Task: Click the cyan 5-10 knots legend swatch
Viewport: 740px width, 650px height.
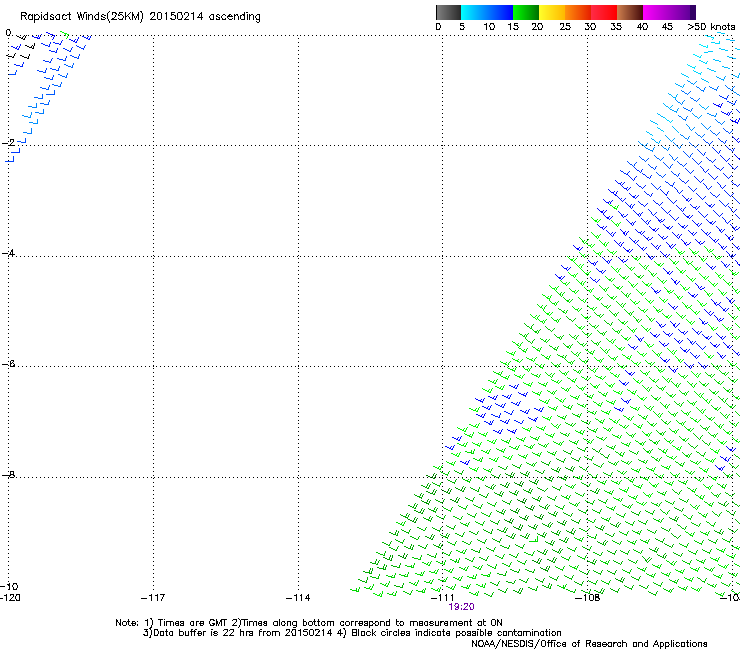Action: coord(474,12)
